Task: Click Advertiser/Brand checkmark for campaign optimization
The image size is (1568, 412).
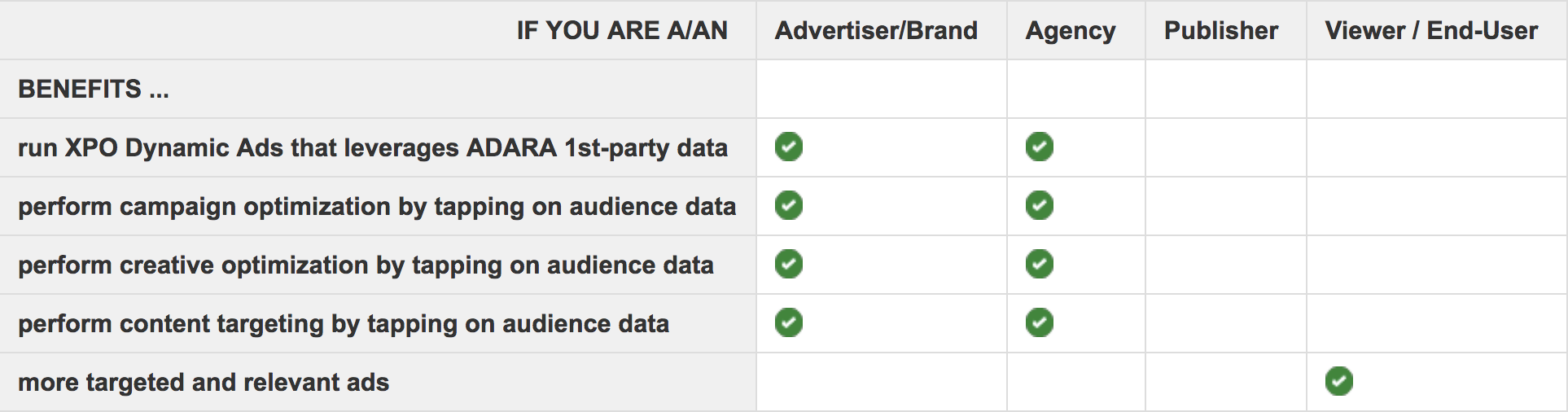Action: pos(788,206)
